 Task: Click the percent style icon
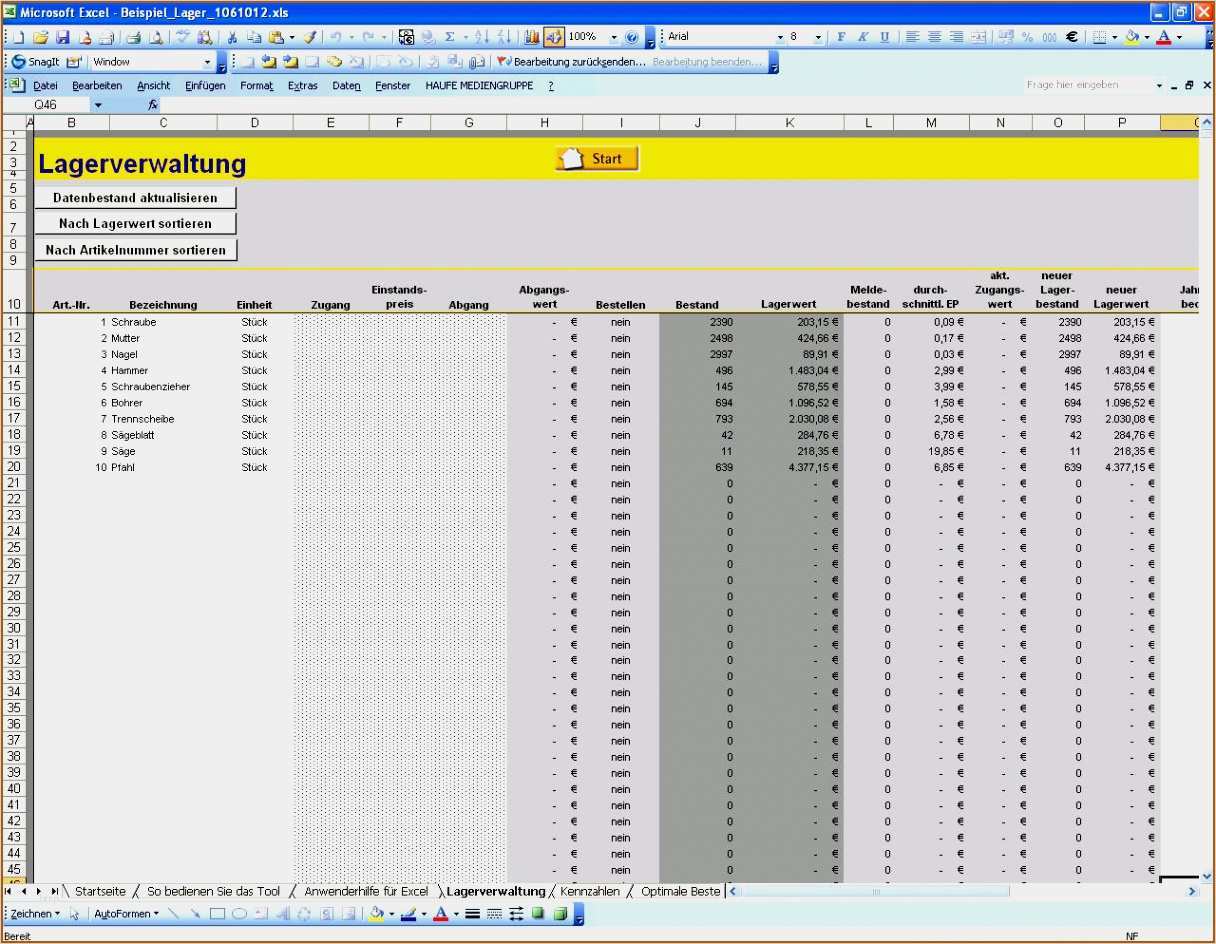click(x=1027, y=37)
